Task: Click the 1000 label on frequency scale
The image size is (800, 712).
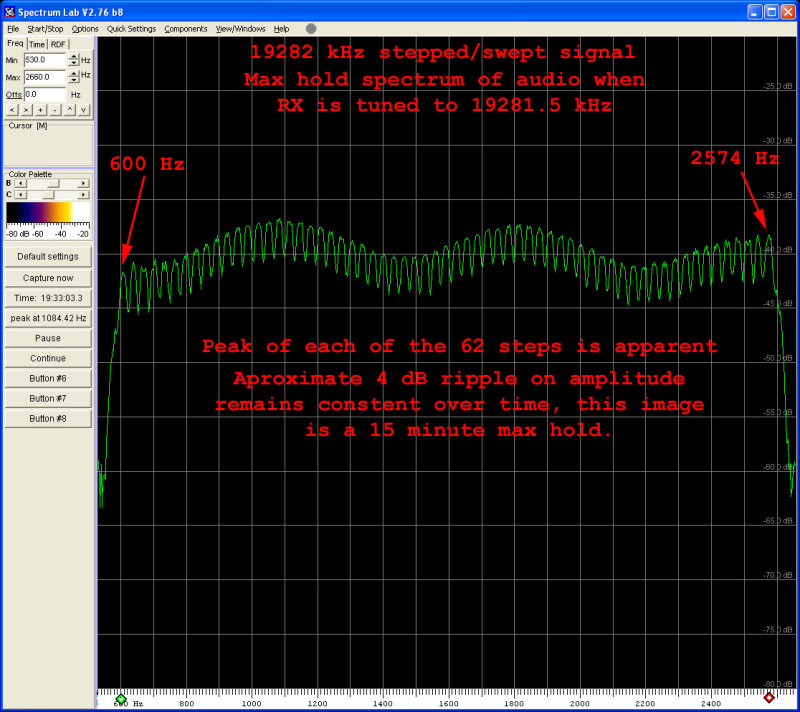Action: (252, 704)
